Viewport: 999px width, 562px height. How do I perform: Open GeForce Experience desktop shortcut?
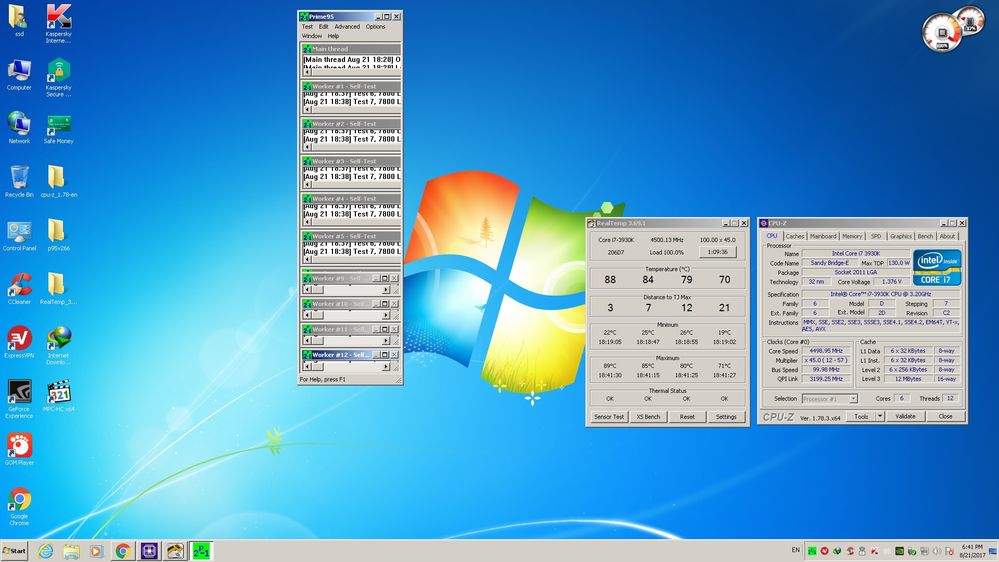[18, 399]
